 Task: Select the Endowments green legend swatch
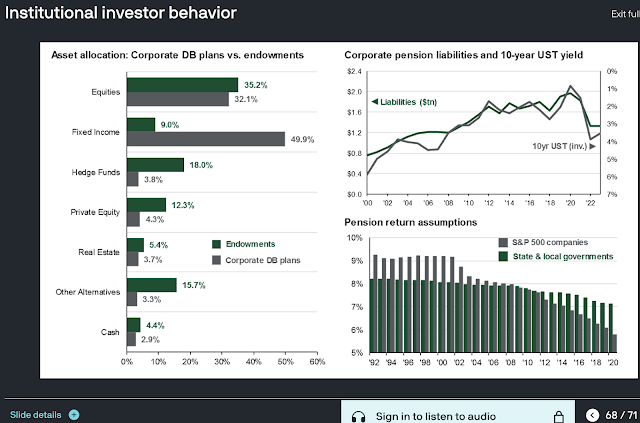[x=216, y=245]
